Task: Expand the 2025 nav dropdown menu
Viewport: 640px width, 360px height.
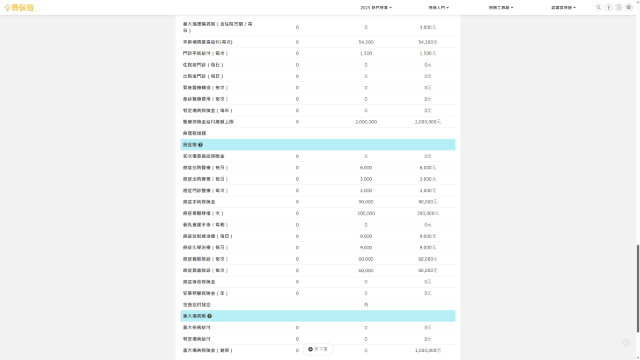Action: 376,7
